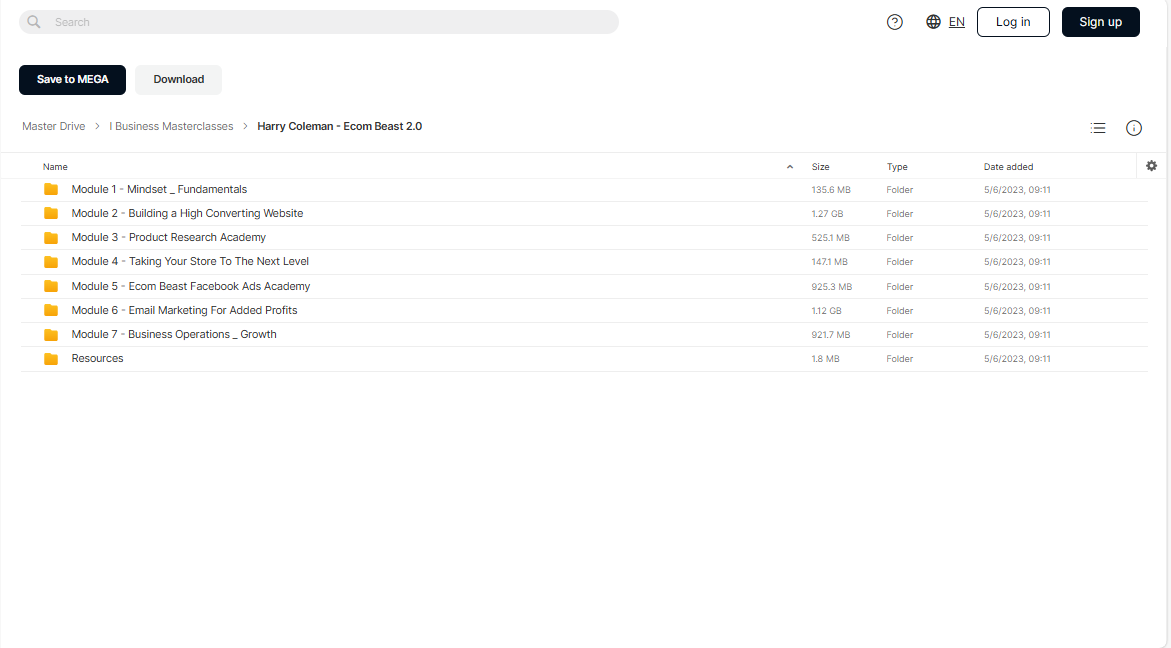Select Module 7 - Business Operations _ Growth
Screen dimensions: 1171x648
click(x=174, y=334)
